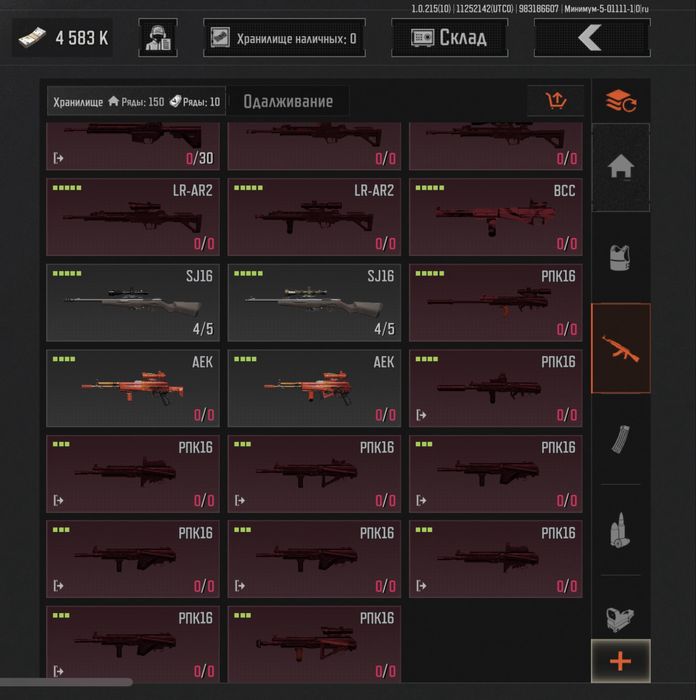Viewport: 696px width, 700px height.
Task: Select the ammunition bullets category icon
Action: coord(621,530)
